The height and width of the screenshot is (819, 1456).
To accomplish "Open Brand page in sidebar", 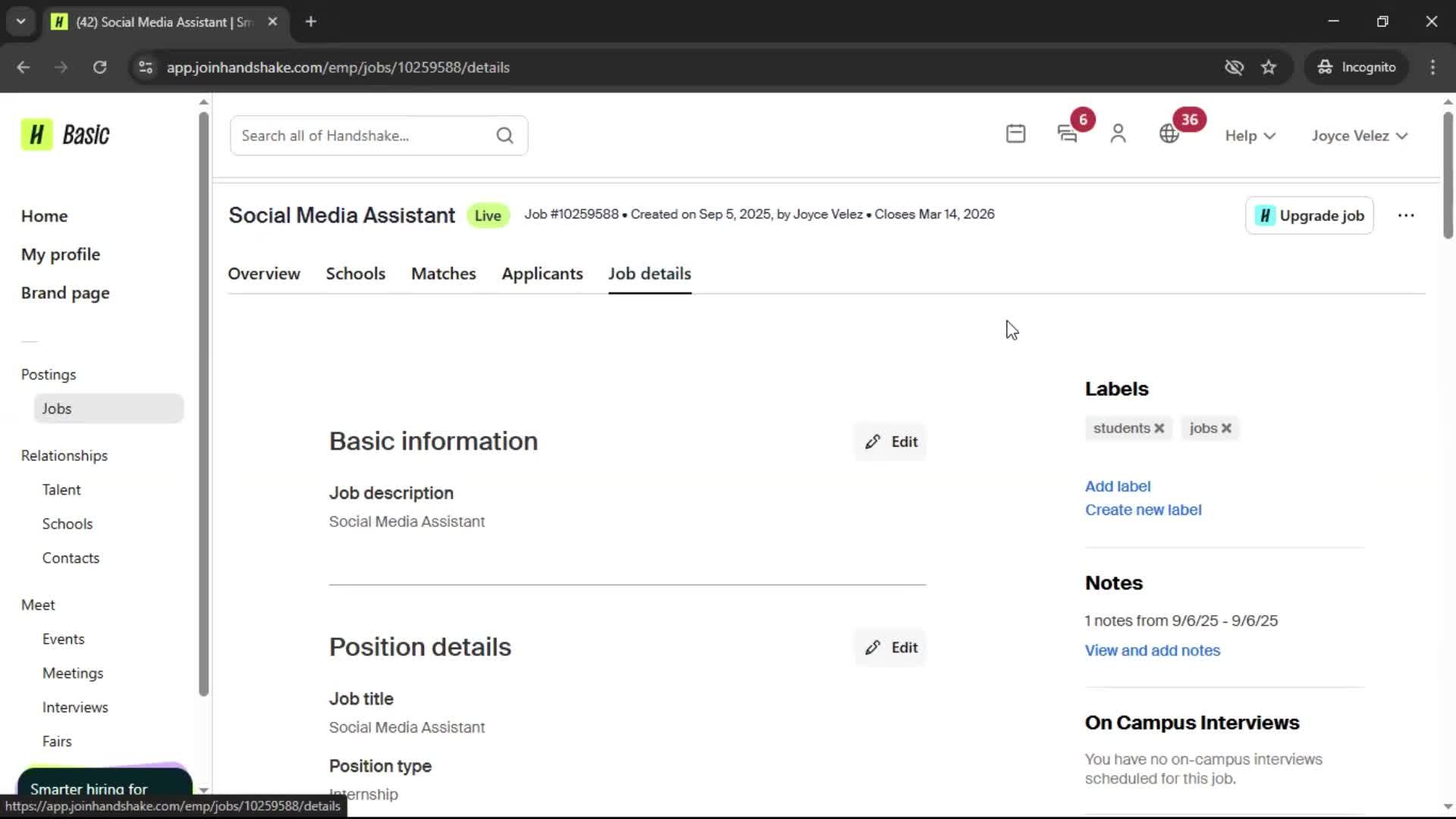I will pos(65,293).
